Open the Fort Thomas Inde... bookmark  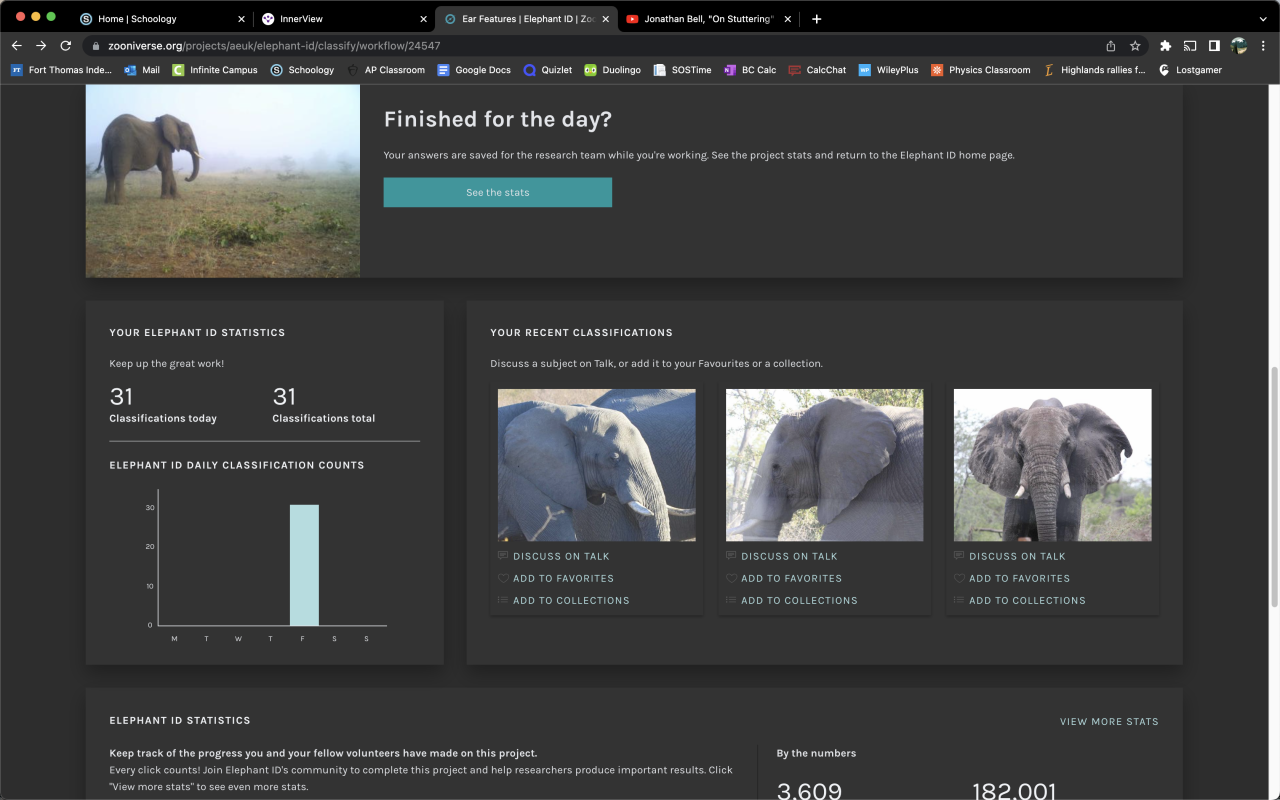point(61,70)
